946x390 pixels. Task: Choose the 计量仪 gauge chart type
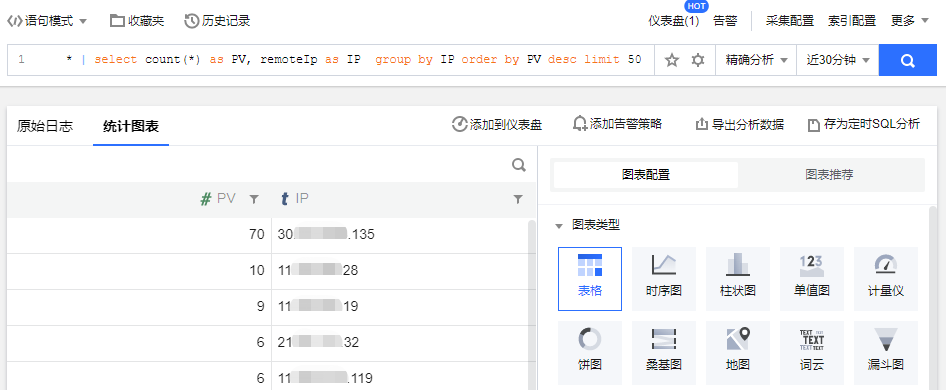point(886,278)
